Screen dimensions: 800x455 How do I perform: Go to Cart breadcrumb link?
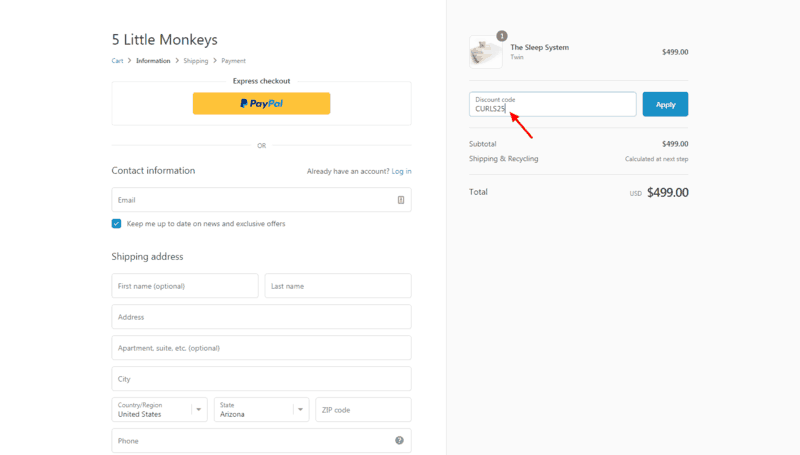[x=117, y=61]
